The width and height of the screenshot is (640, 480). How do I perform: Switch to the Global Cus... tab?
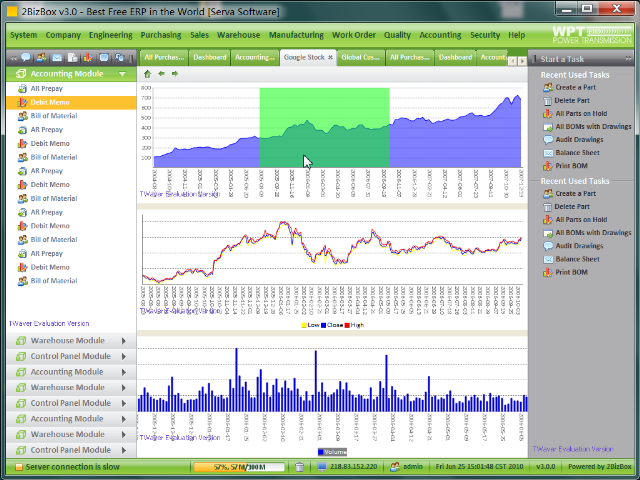pos(360,58)
